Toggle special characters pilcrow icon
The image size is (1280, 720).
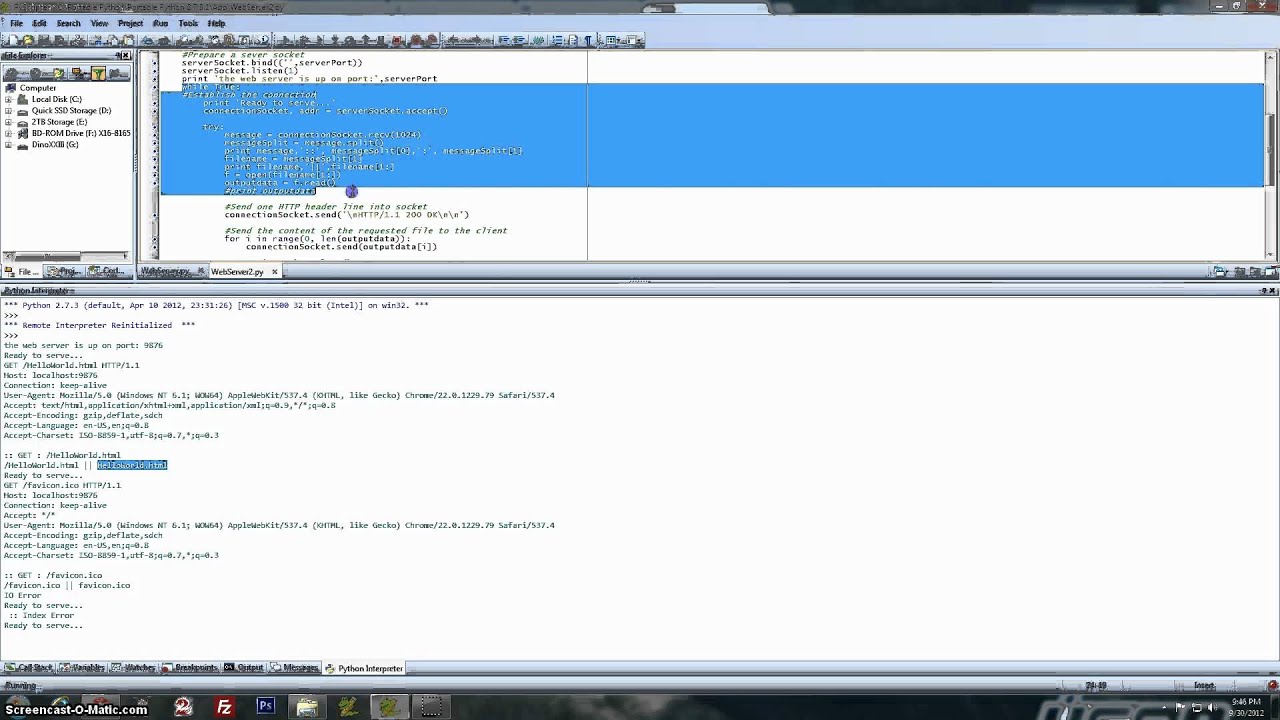pyautogui.click(x=587, y=41)
